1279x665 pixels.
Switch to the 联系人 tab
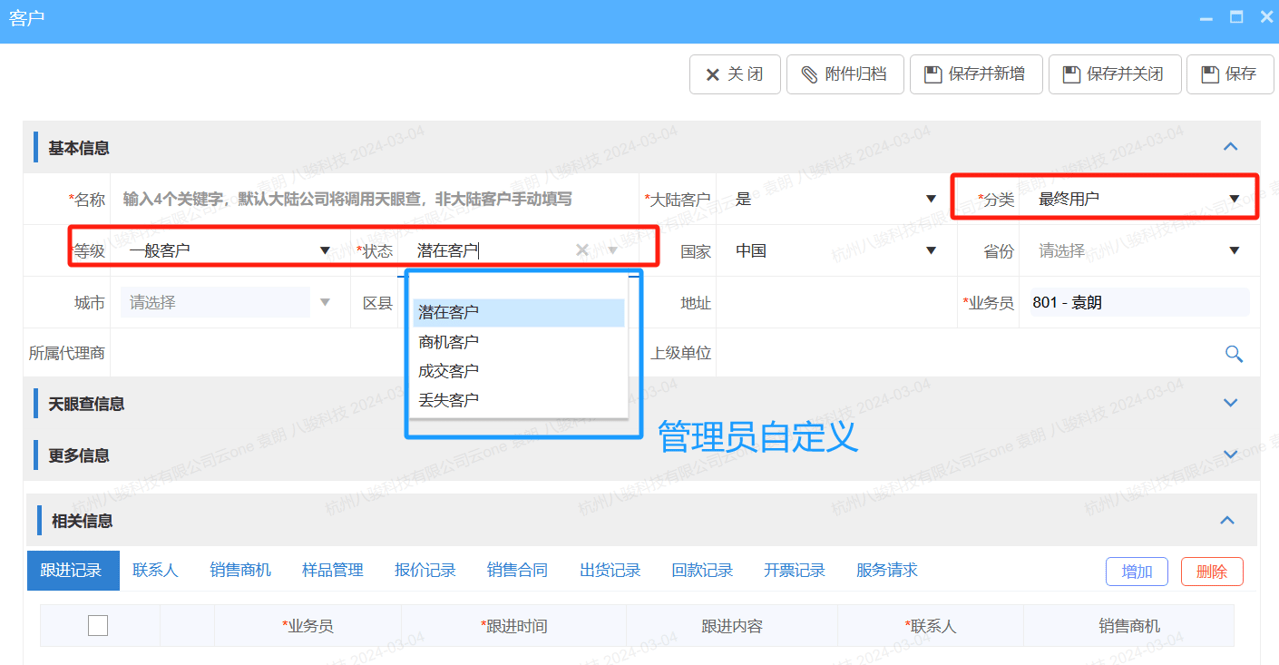155,570
